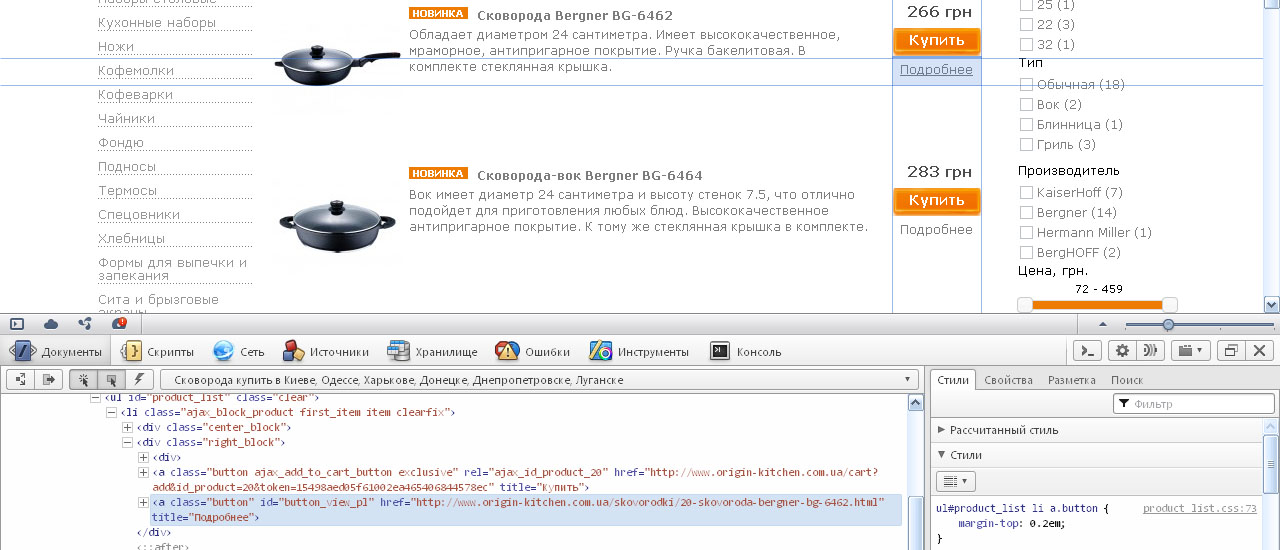
Task: Click the right price range slider handle
Action: [1170, 305]
